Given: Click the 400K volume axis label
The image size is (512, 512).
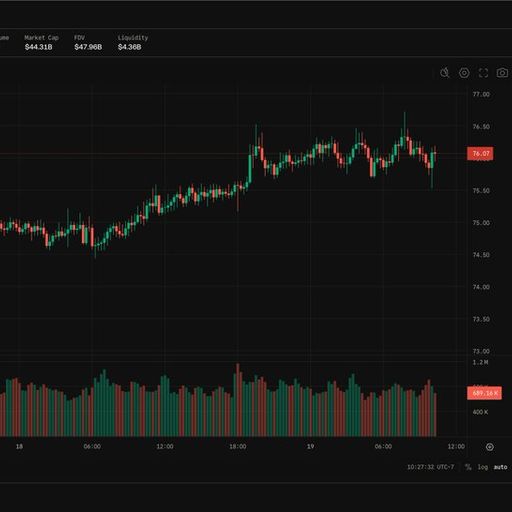Looking at the screenshot, I should click(480, 412).
